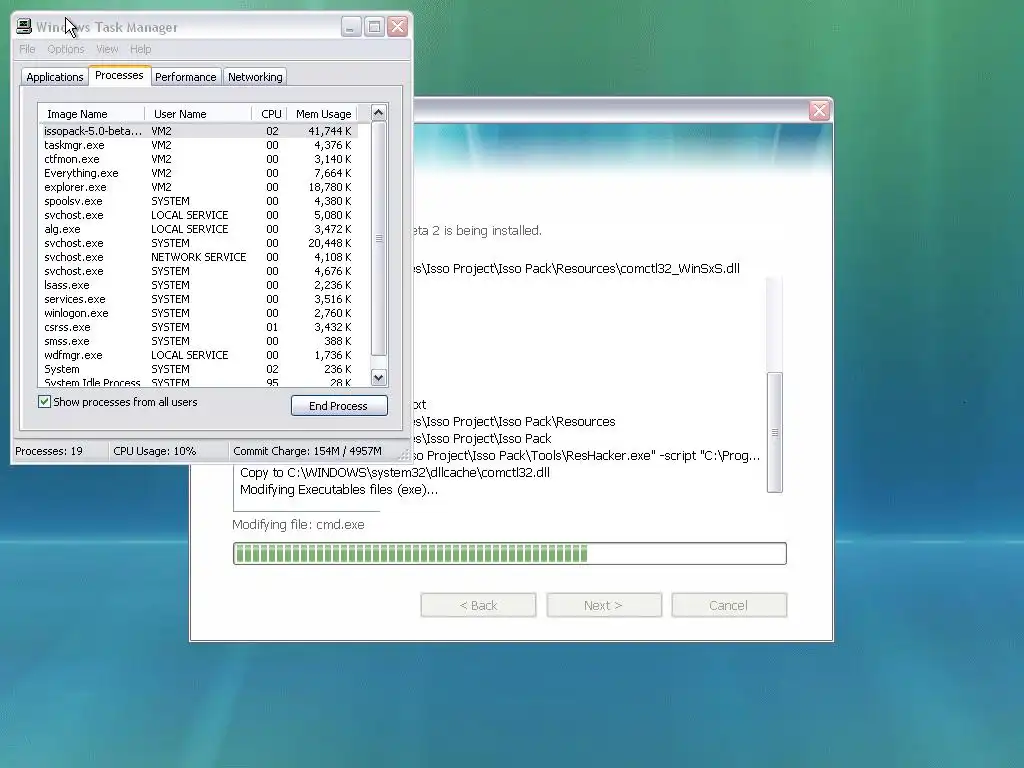Switch to the Performance tab
This screenshot has width=1024, height=768.
185,77
